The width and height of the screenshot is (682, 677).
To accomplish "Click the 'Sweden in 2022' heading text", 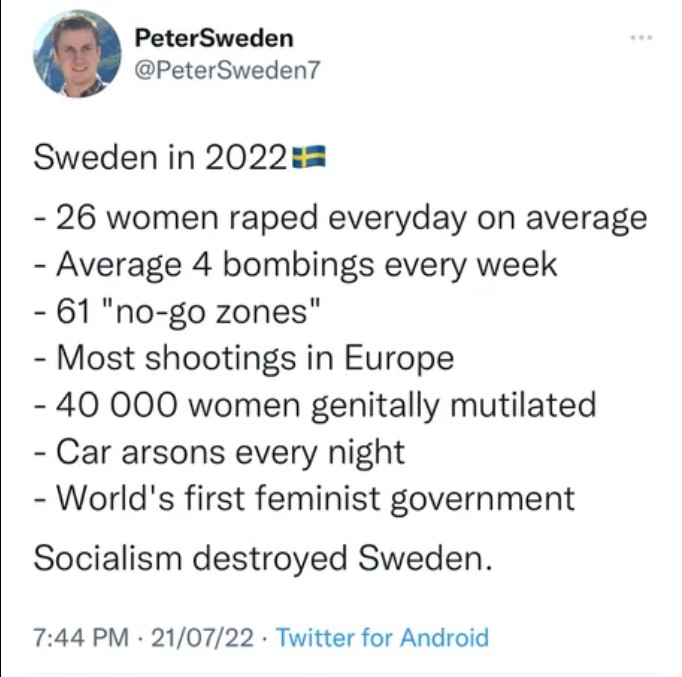I will point(161,157).
